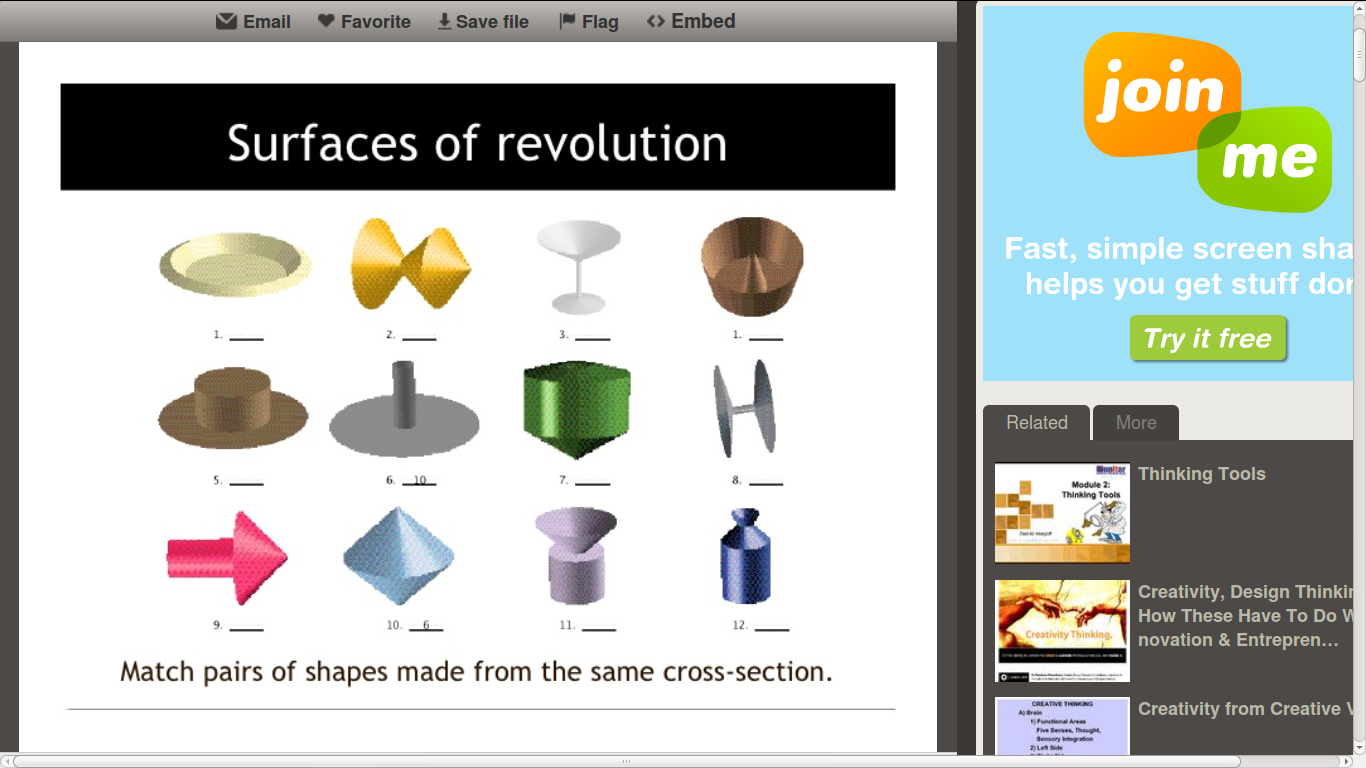Open Creativity from Creative related link
1366x768 pixels.
point(1246,709)
